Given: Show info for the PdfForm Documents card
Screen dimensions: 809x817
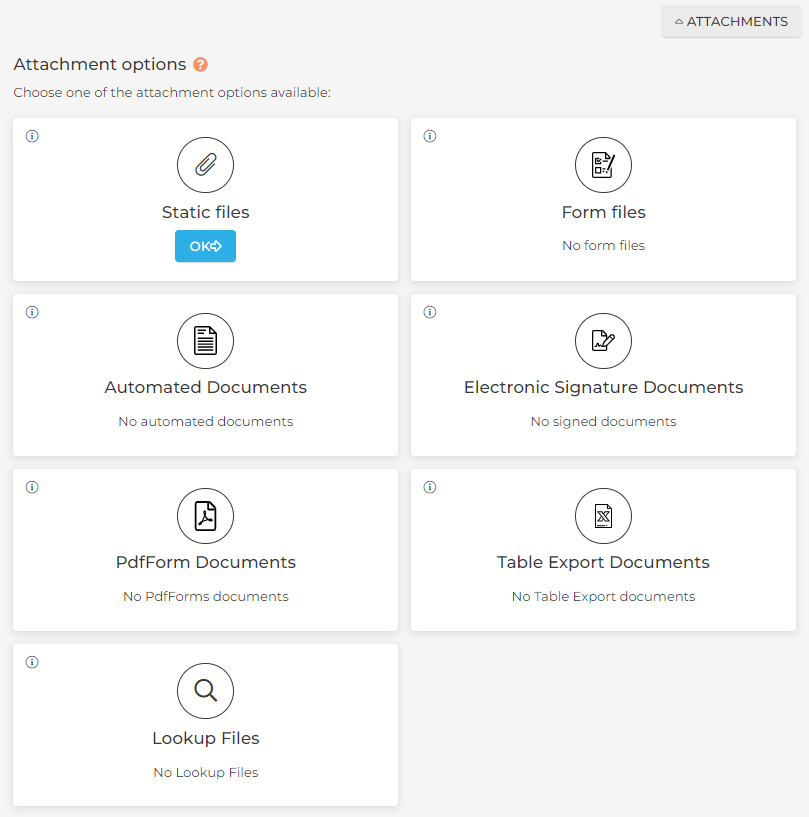Looking at the screenshot, I should tap(32, 488).
